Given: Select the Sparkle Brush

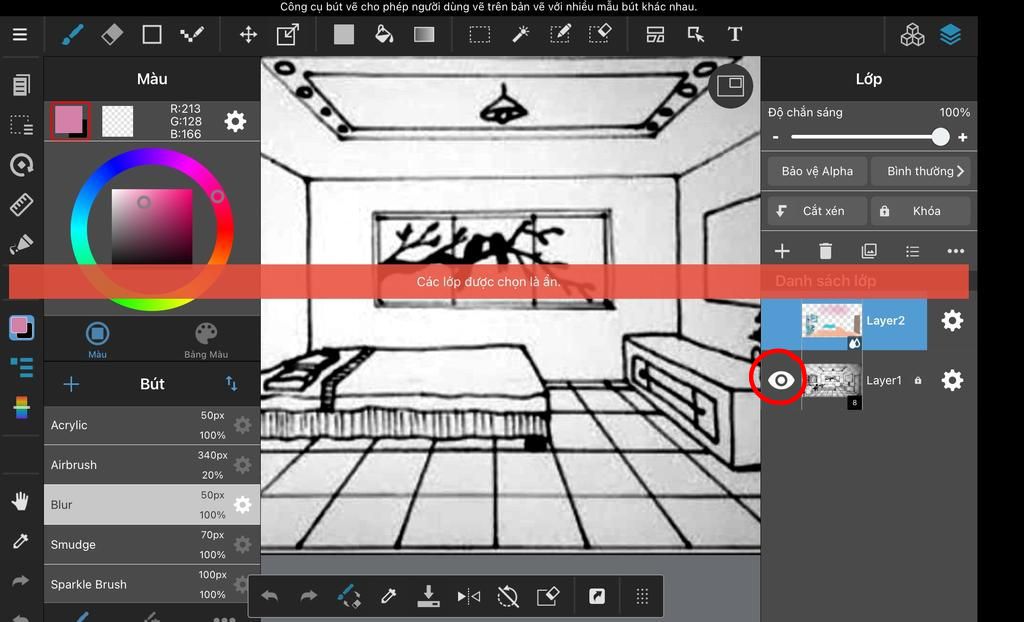Looking at the screenshot, I should click(152, 584).
